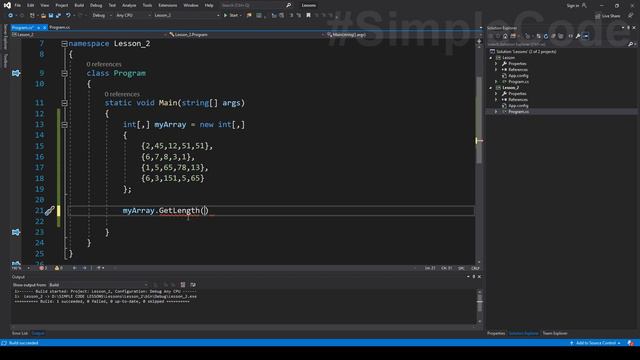Expand Properties under the Lesson_2 project
The height and width of the screenshot is (360, 640).
[496, 93]
